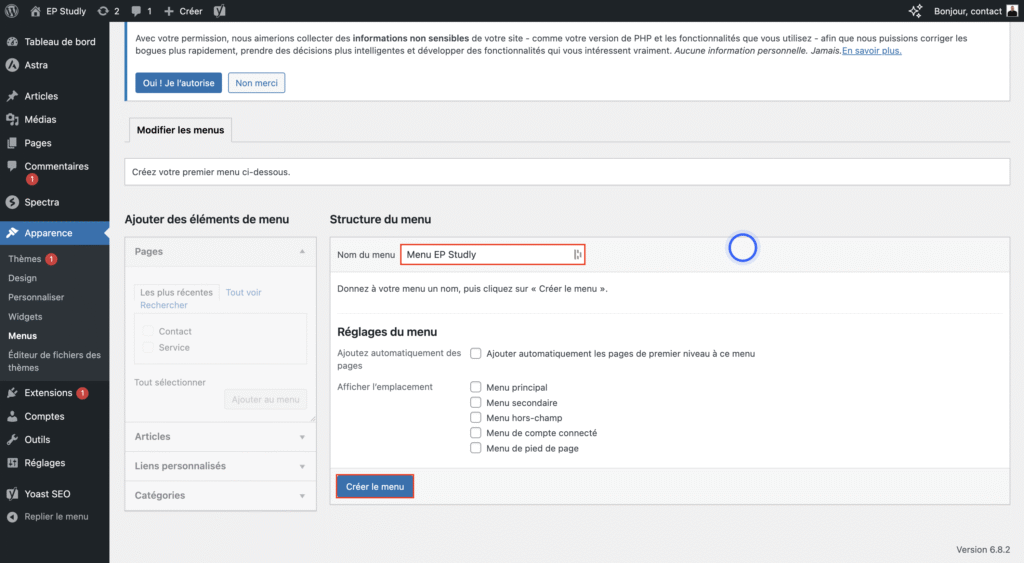
Task: Toggle automatic top-level pages addition checkbox
Action: coord(477,353)
